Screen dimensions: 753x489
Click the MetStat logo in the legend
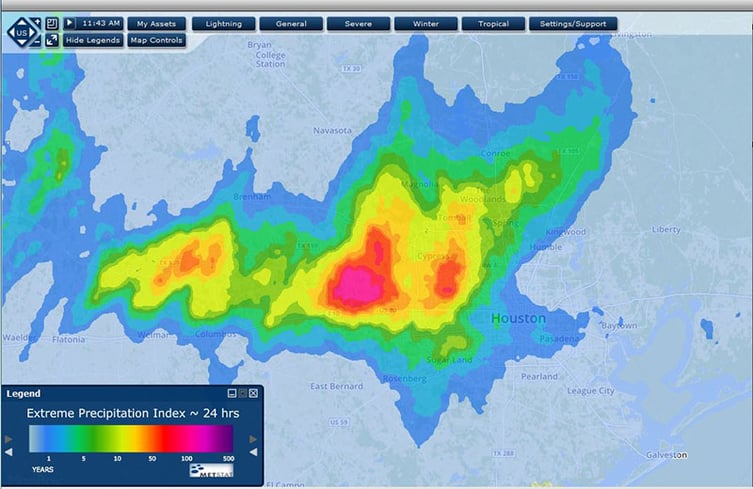pyautogui.click(x=211, y=470)
